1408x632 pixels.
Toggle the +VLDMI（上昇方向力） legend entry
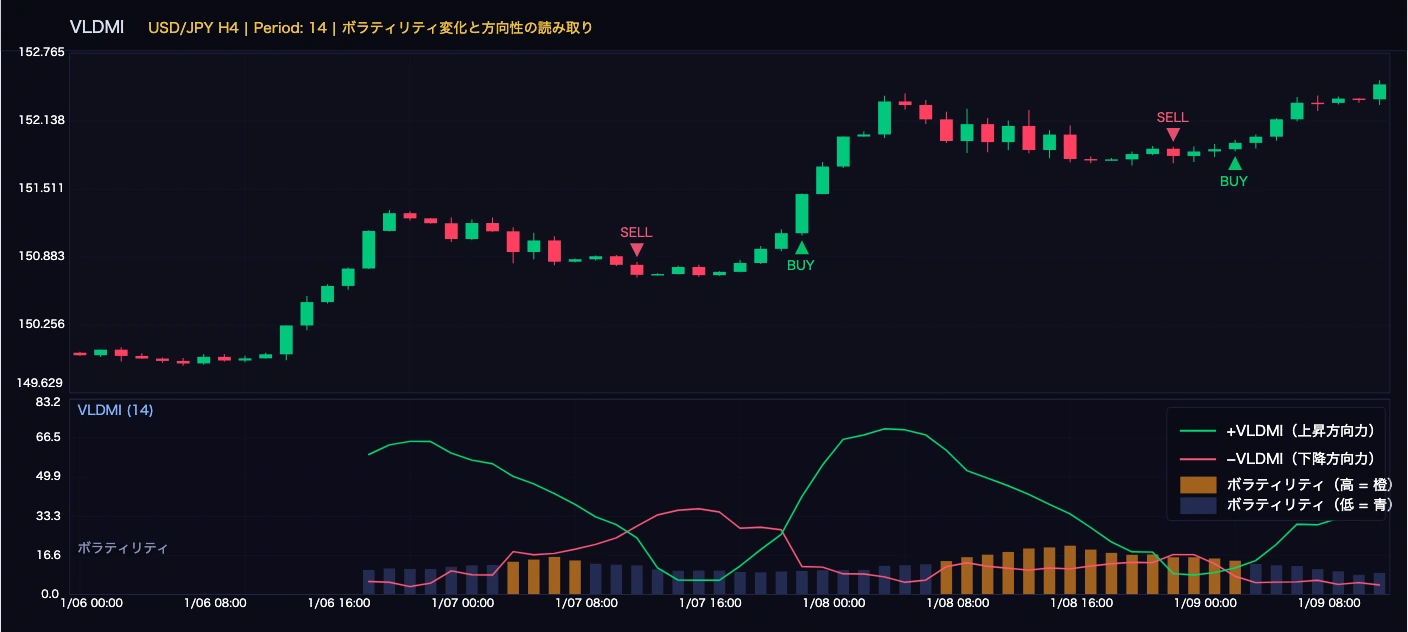(1301, 431)
